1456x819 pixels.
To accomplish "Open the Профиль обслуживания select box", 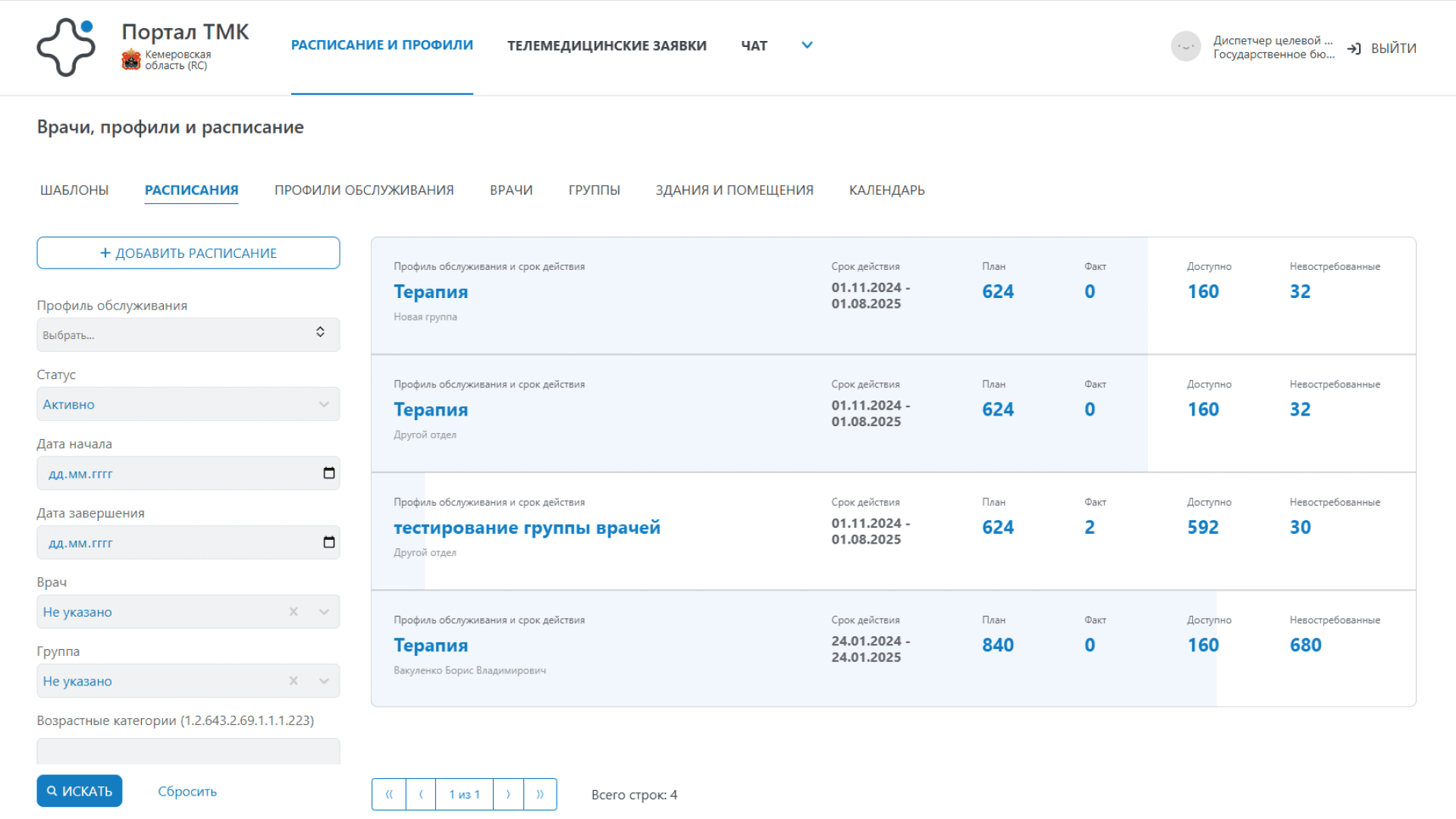I will click(188, 334).
